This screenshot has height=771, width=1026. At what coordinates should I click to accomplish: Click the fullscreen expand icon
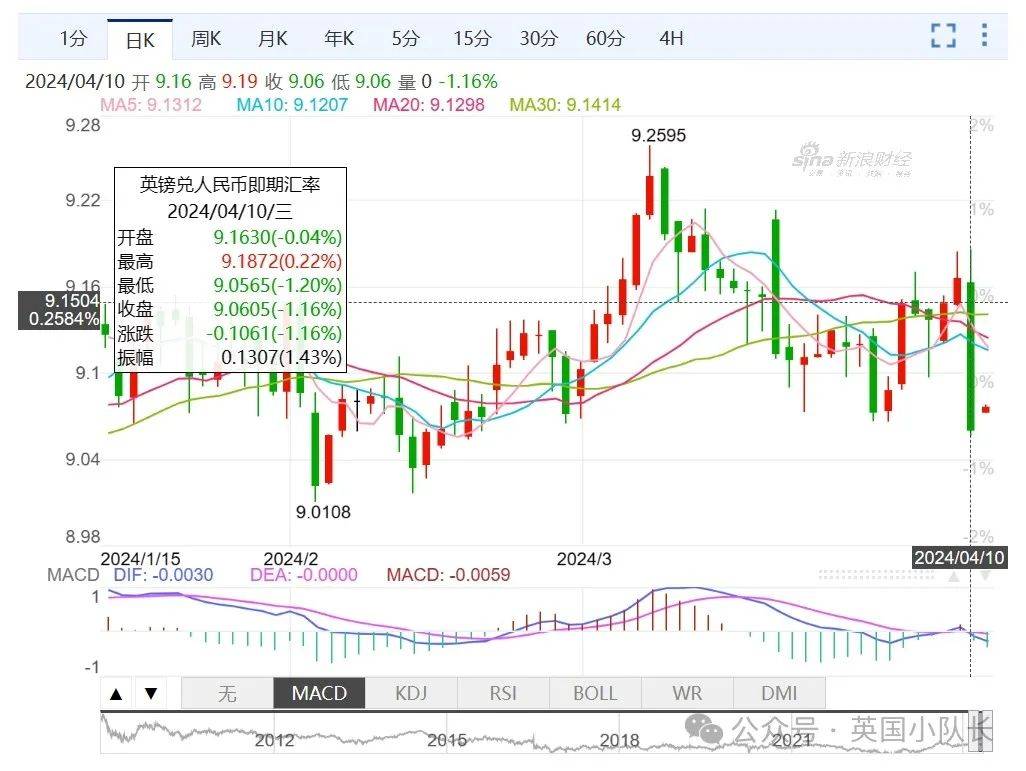point(943,36)
